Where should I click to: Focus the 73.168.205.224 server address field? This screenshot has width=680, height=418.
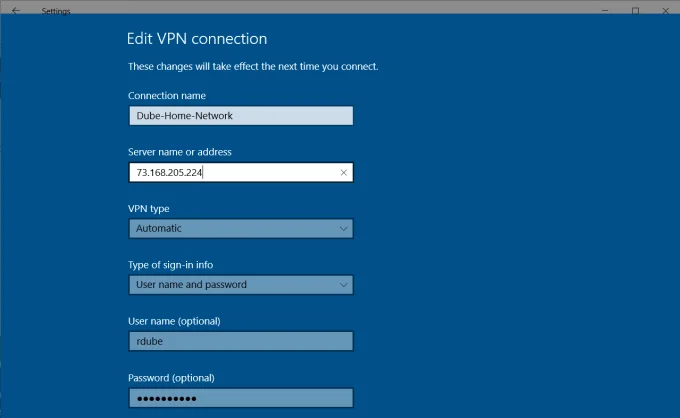point(241,173)
